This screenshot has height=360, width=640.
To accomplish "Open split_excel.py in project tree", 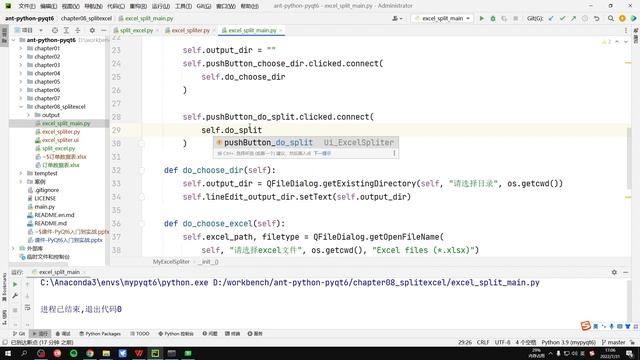I will pyautogui.click(x=58, y=148).
